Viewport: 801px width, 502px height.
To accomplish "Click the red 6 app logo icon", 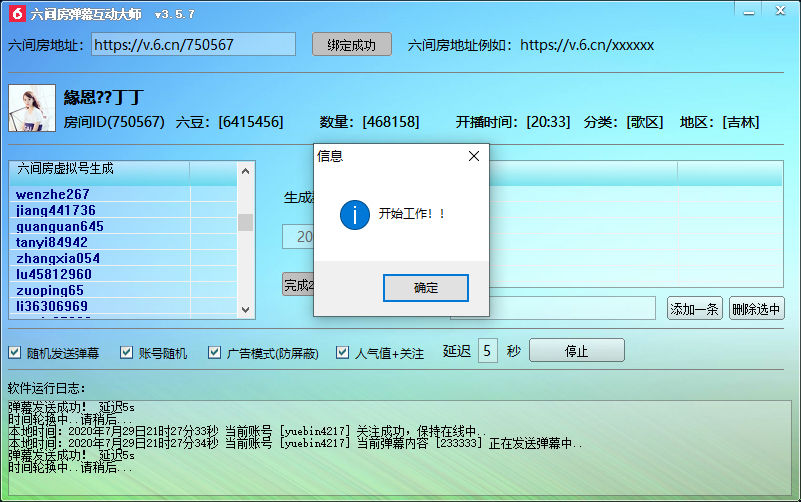I will [x=17, y=13].
